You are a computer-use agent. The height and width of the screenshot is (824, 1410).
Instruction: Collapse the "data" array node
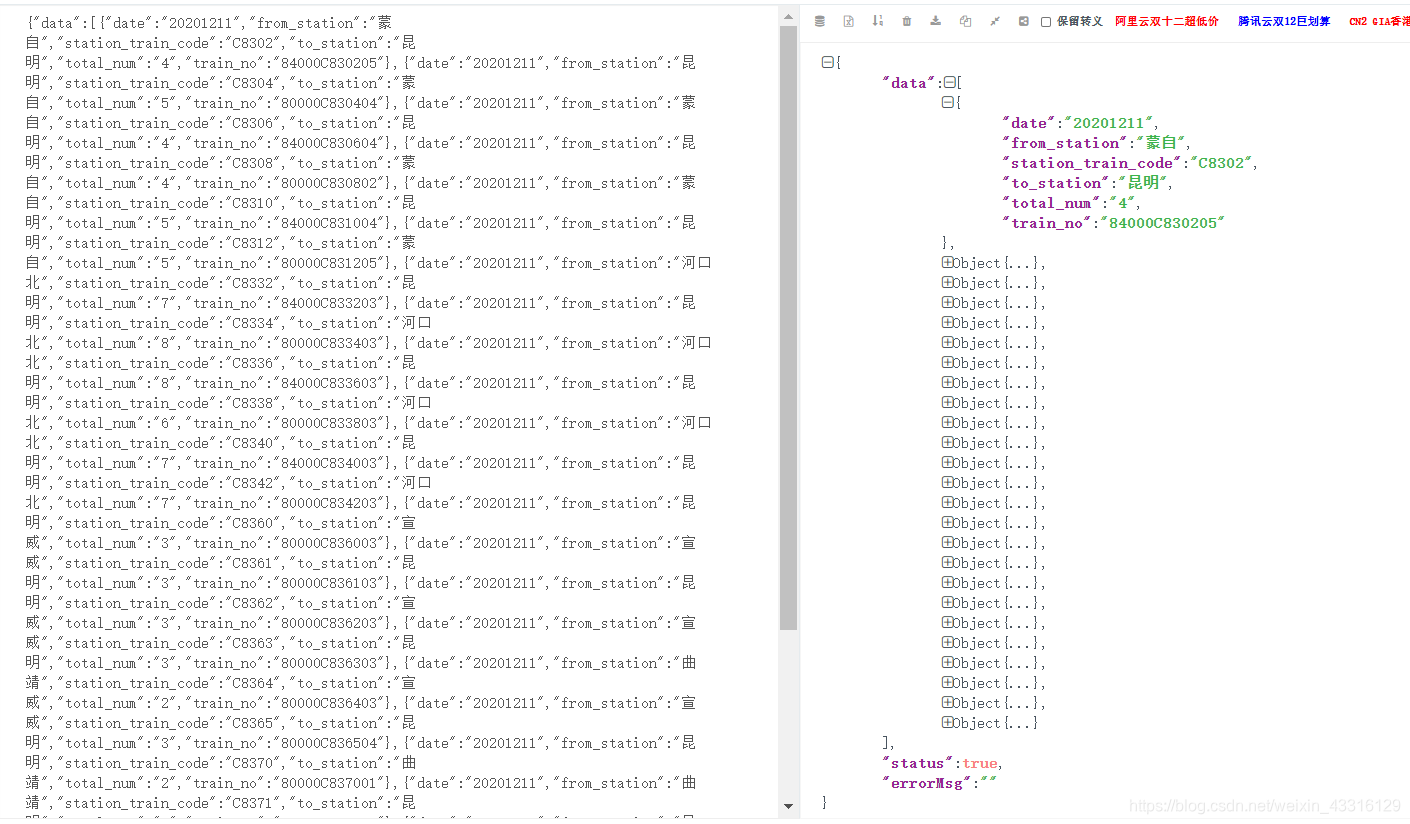pos(950,83)
